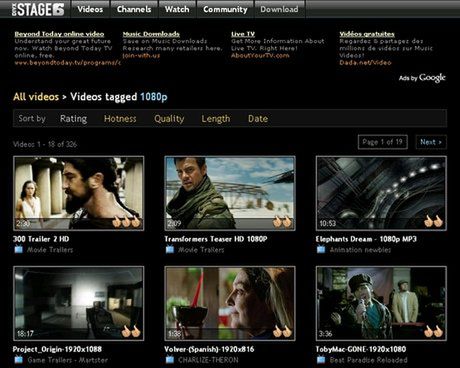Click thumbs-up rating on Volver thumbnail
The image size is (460, 368).
pos(282,332)
